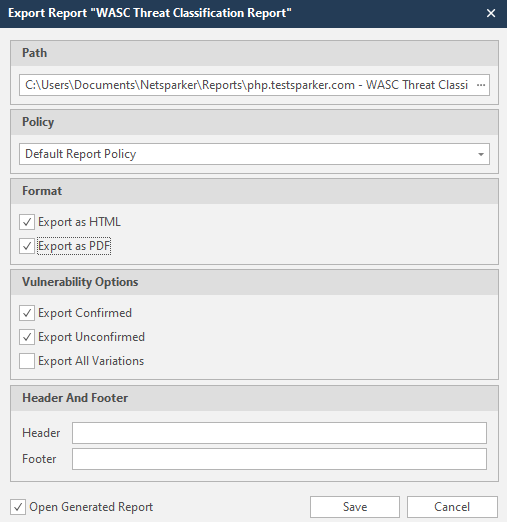Open the Default Report Policy dropdown arrow
507x522 pixels.
click(481, 154)
